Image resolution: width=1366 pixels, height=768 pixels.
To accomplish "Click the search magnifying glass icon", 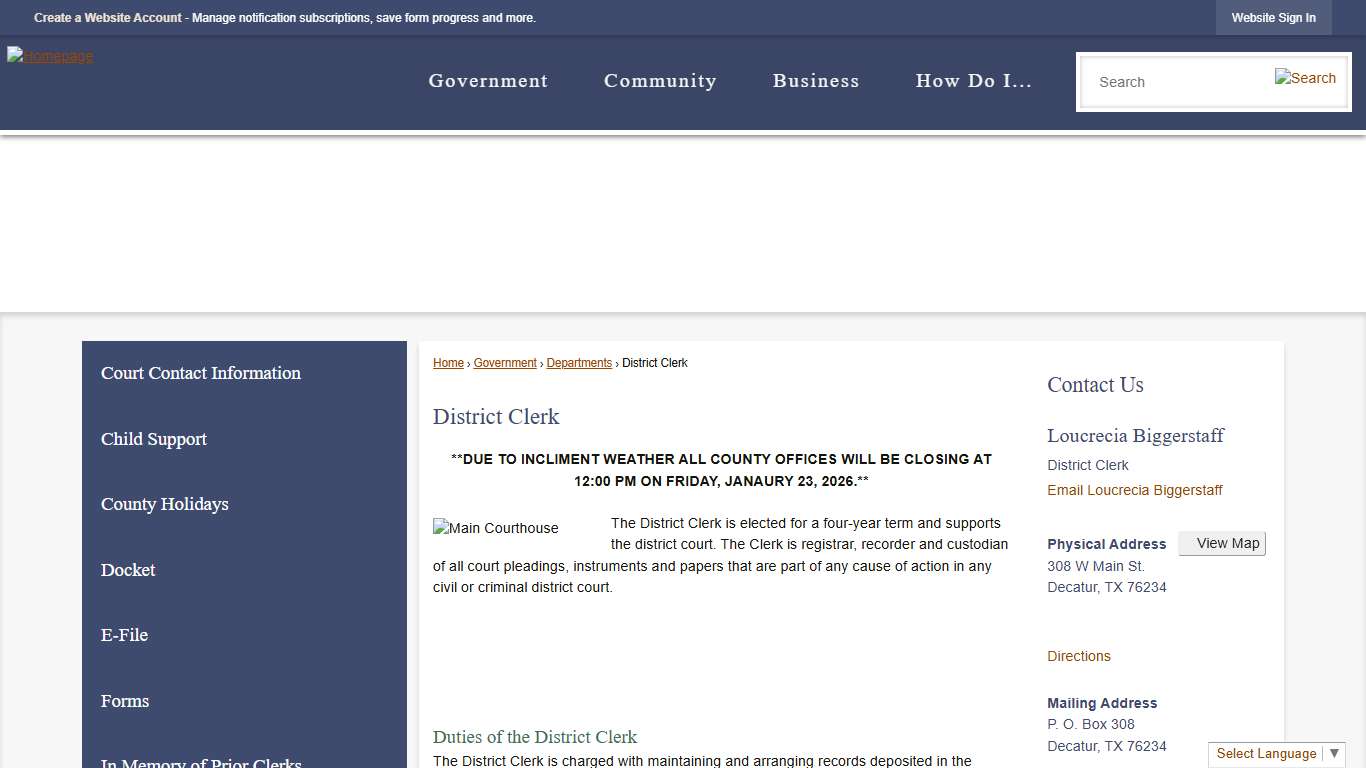I will pyautogui.click(x=1305, y=77).
